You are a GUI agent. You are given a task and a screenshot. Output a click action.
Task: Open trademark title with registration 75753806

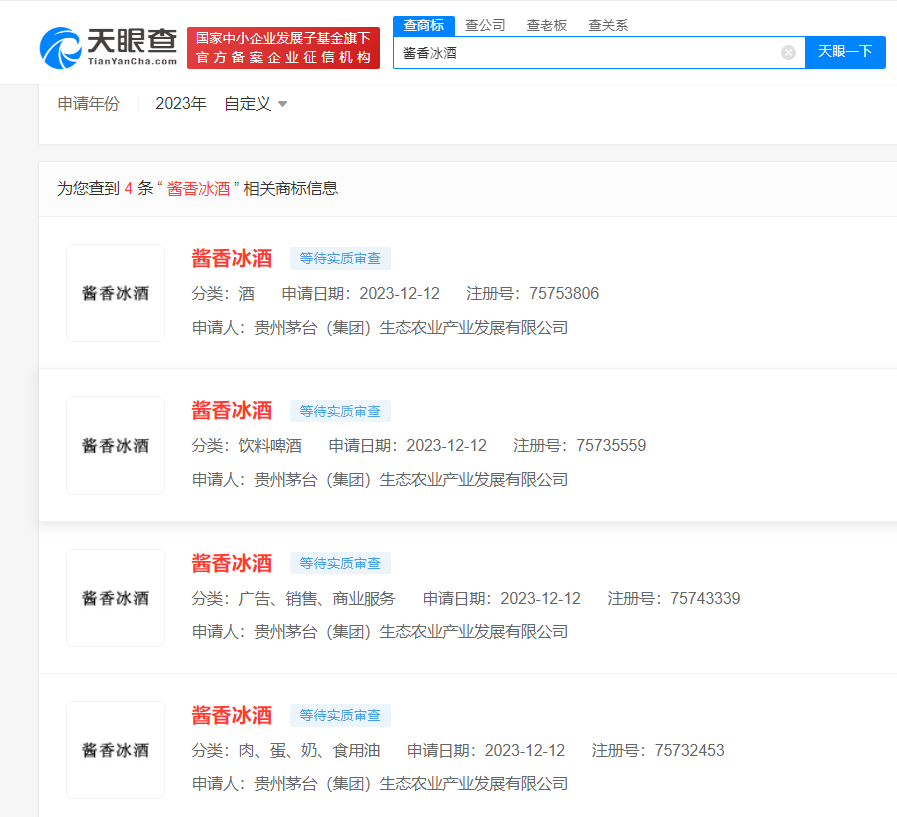point(231,259)
